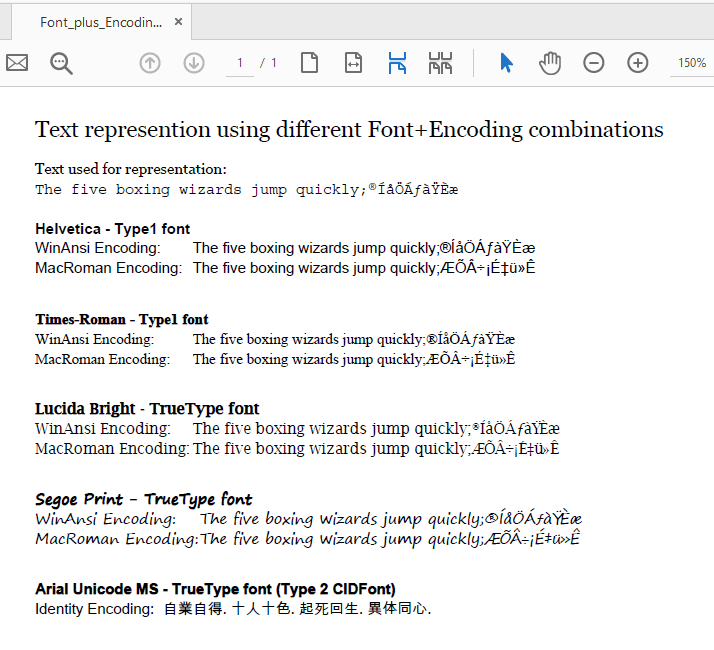714x650 pixels.
Task: Zoom out with the minus button
Action: tap(593, 63)
